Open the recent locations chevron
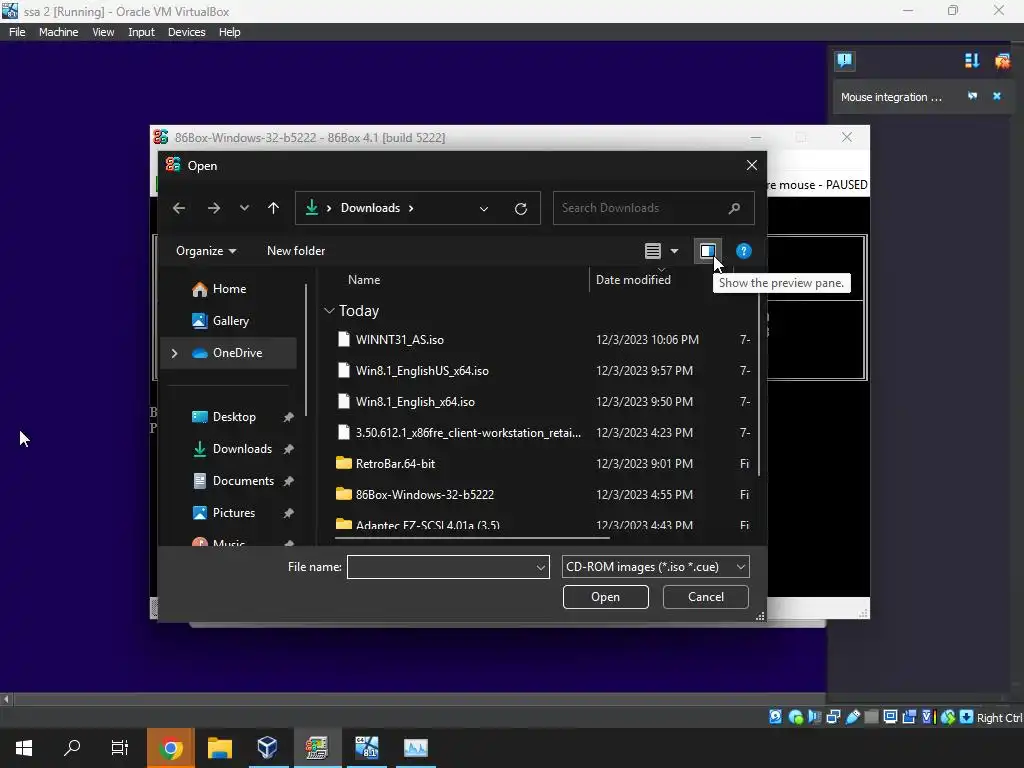 [244, 208]
